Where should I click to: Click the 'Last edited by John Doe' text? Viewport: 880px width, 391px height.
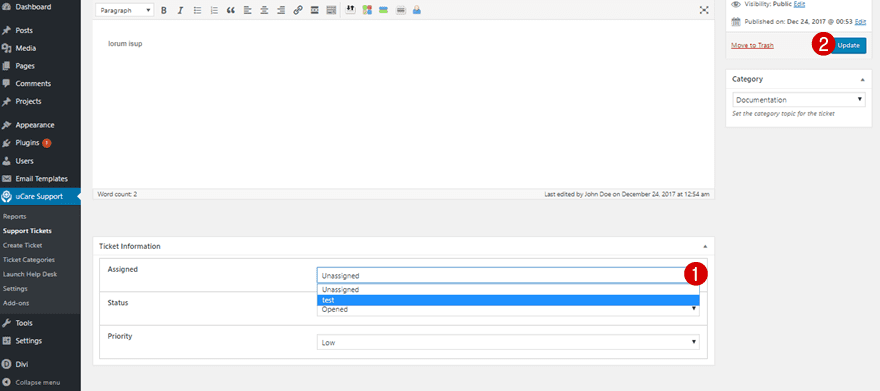(627, 194)
